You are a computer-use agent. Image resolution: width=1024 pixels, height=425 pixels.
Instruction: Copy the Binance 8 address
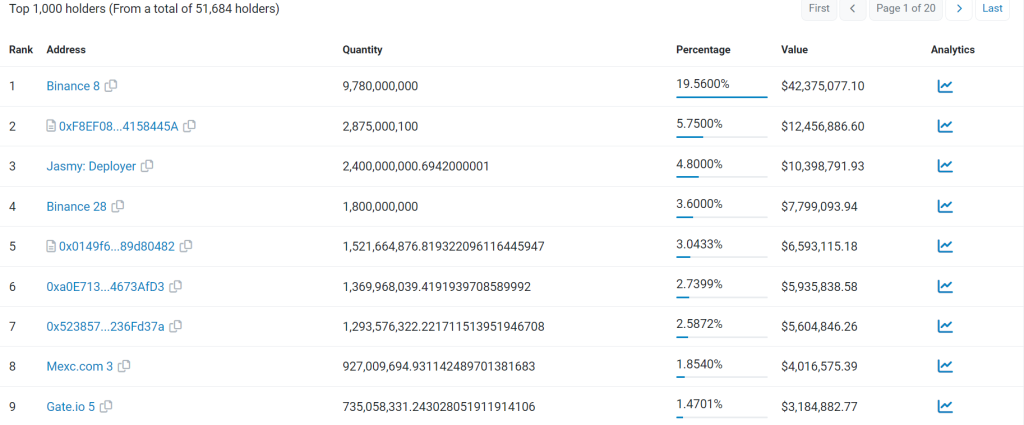pyautogui.click(x=112, y=86)
